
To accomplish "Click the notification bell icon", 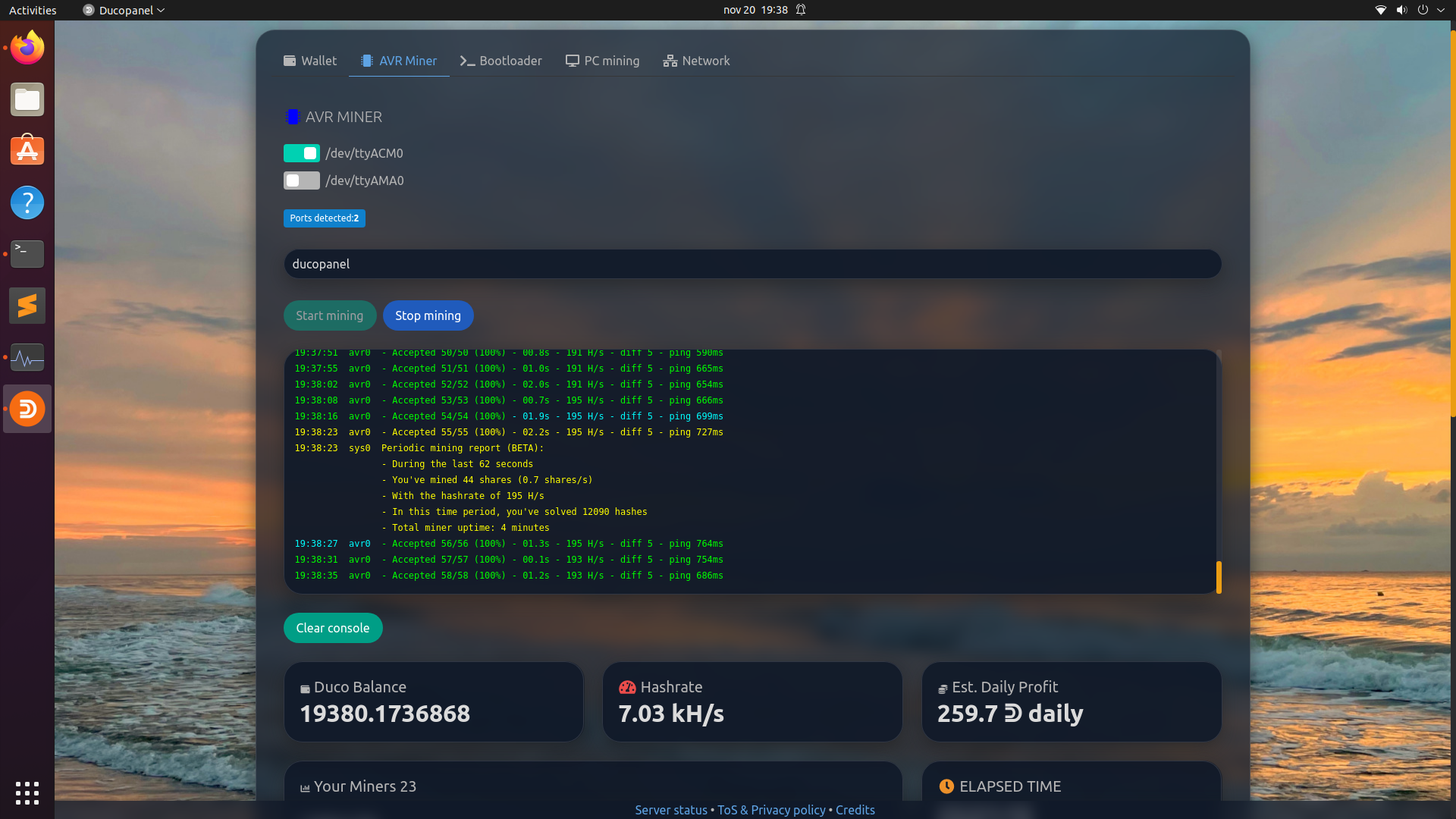I will coord(801,10).
